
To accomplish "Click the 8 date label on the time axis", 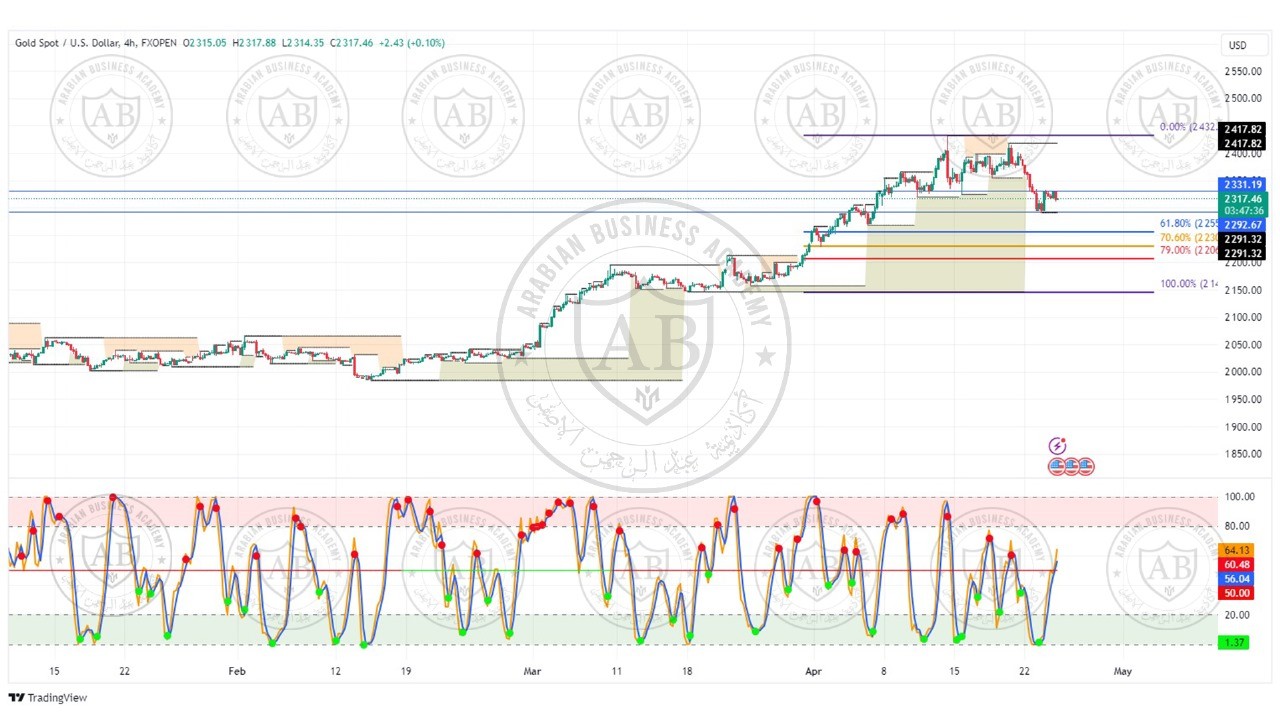I will pyautogui.click(x=883, y=672).
